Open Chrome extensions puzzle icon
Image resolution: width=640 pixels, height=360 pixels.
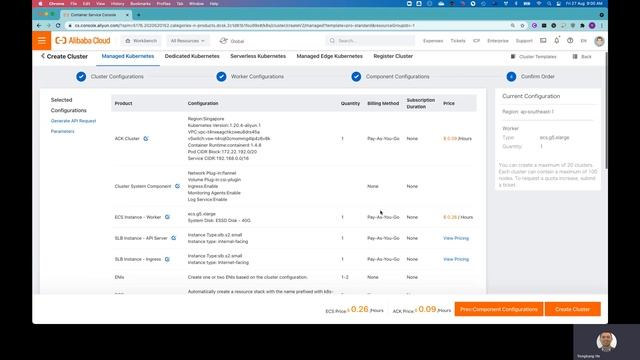(x=582, y=25)
